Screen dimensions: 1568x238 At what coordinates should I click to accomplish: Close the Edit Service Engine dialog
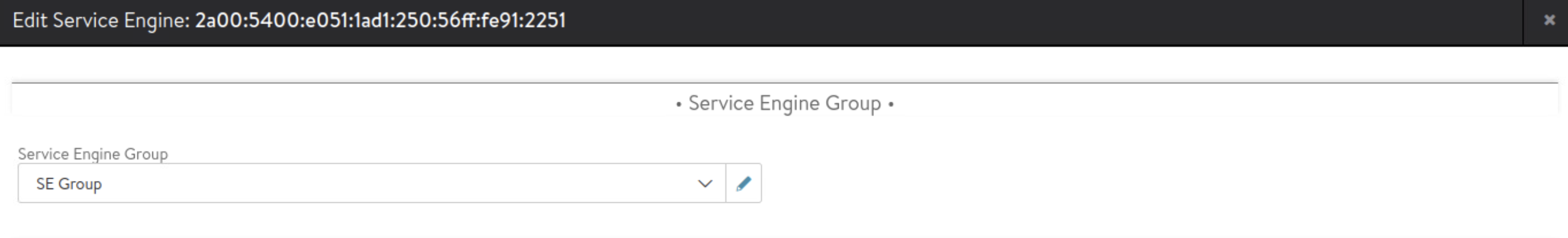click(1549, 20)
